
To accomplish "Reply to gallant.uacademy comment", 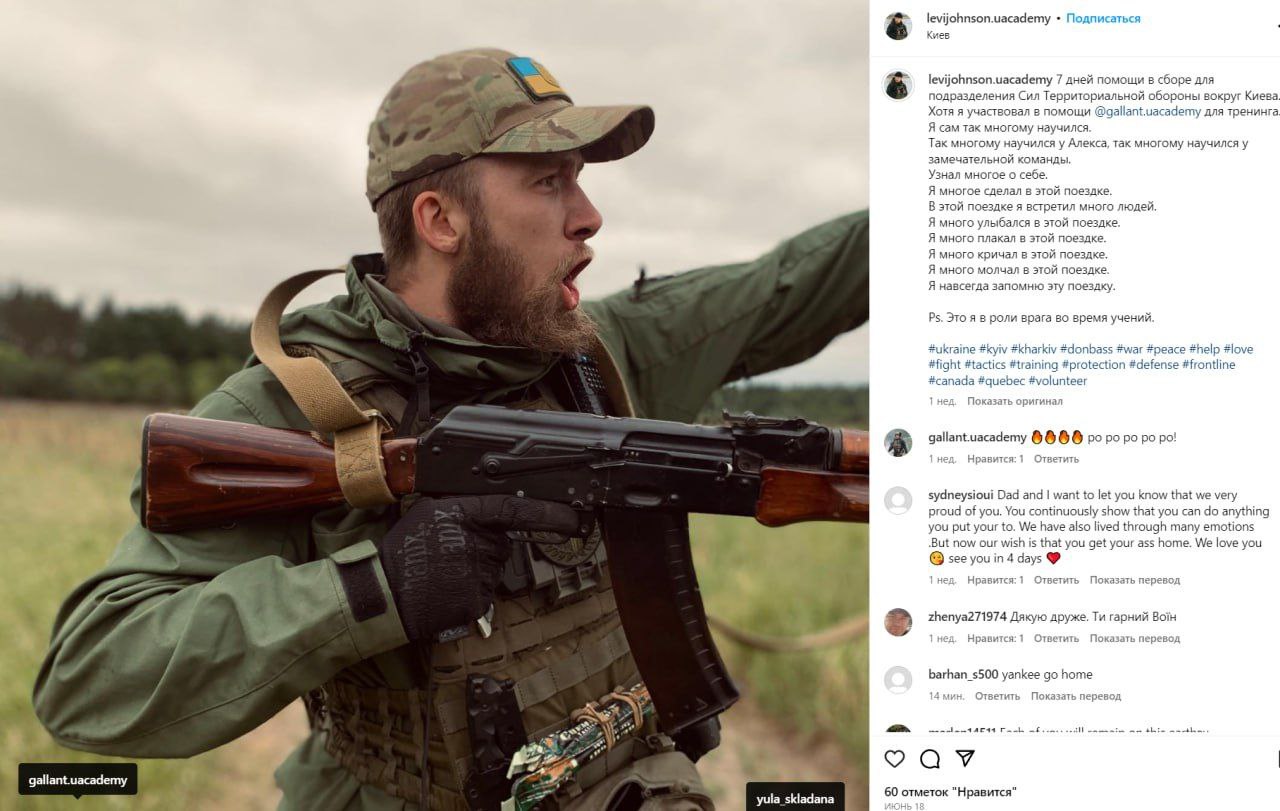I will (x=1056, y=459).
